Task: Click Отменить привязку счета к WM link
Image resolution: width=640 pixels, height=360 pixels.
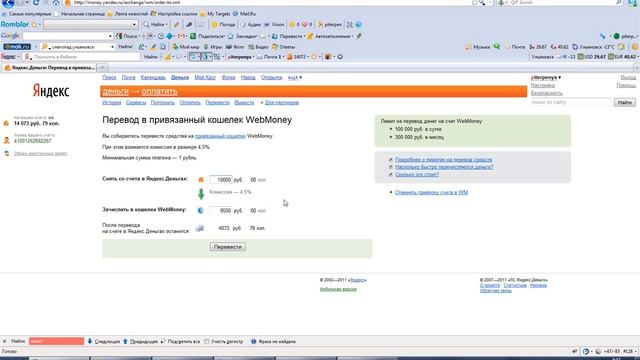Action: pyautogui.click(x=431, y=192)
